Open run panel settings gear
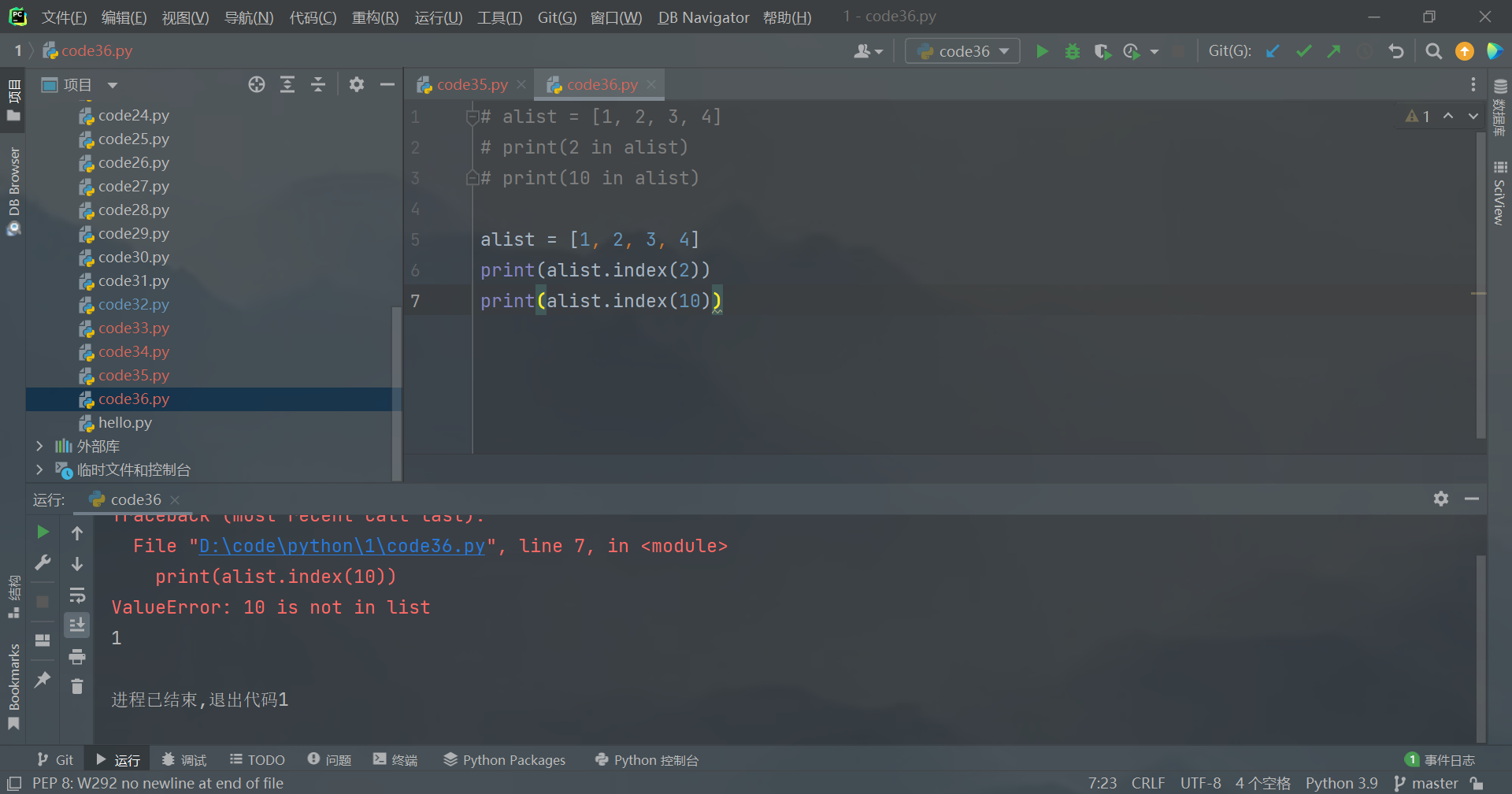 (1441, 499)
